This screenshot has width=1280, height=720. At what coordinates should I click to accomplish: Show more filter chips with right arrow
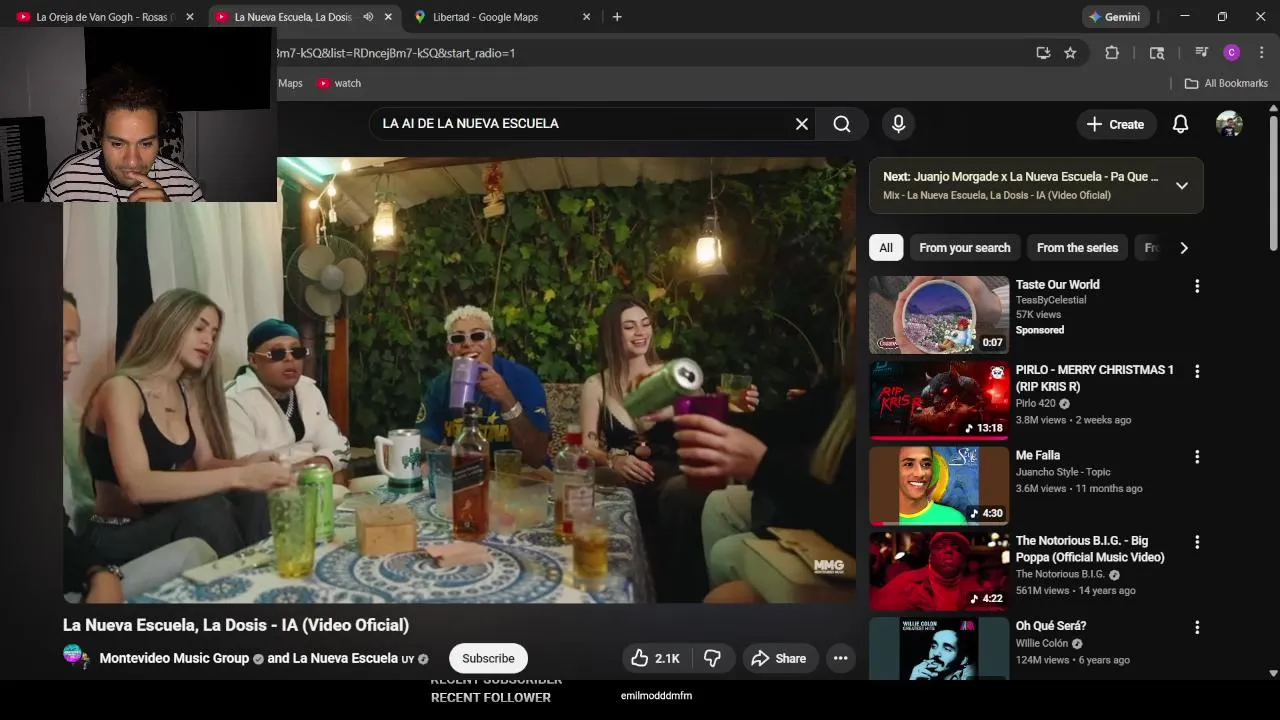point(1184,248)
